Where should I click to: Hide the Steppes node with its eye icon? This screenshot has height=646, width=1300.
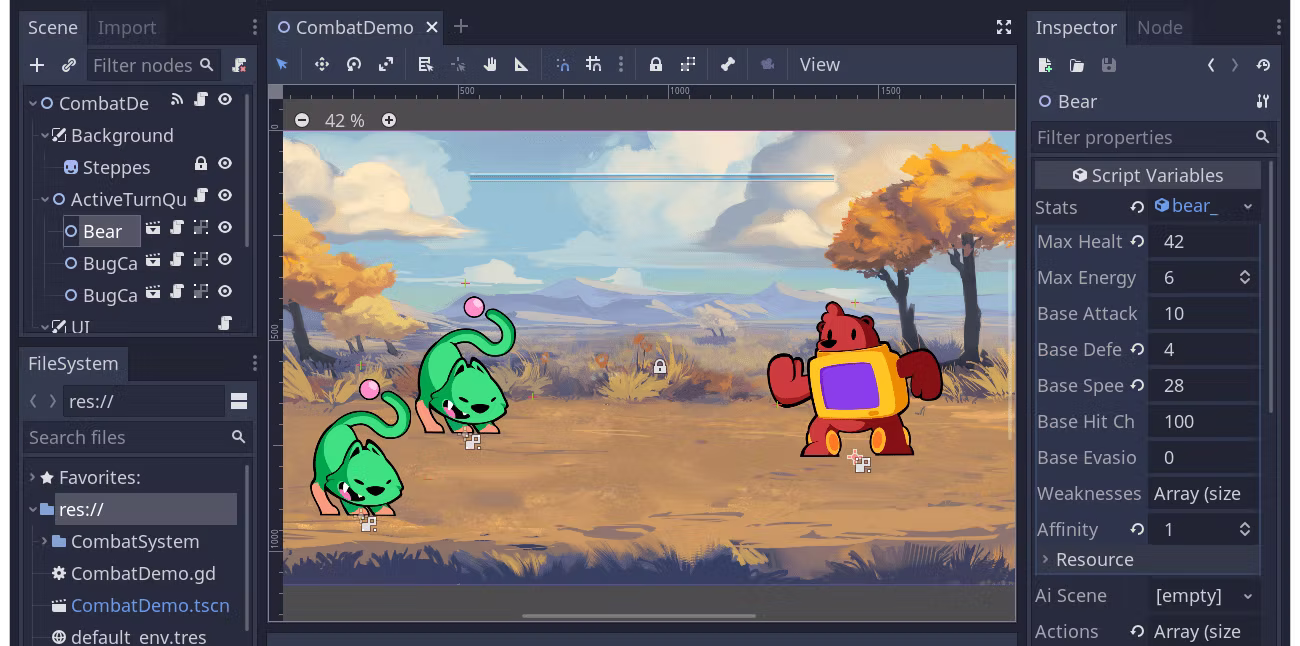(225, 163)
